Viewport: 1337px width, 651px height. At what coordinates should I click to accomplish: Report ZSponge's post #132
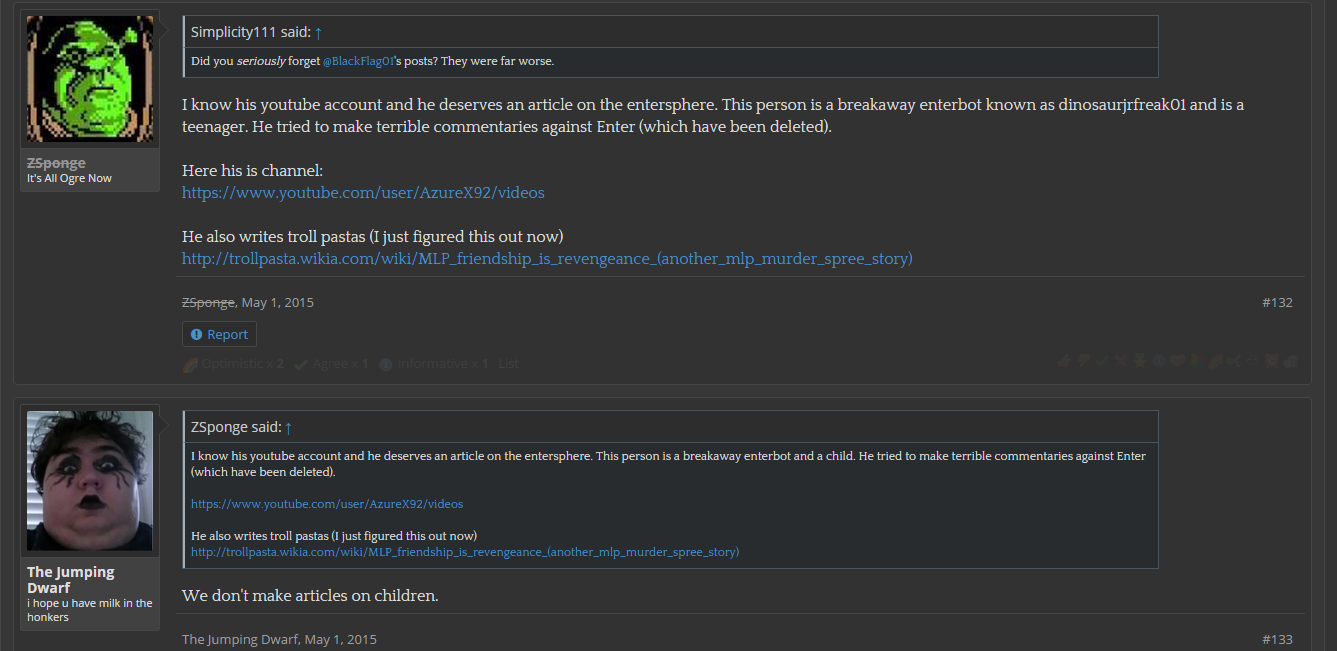[x=219, y=334]
